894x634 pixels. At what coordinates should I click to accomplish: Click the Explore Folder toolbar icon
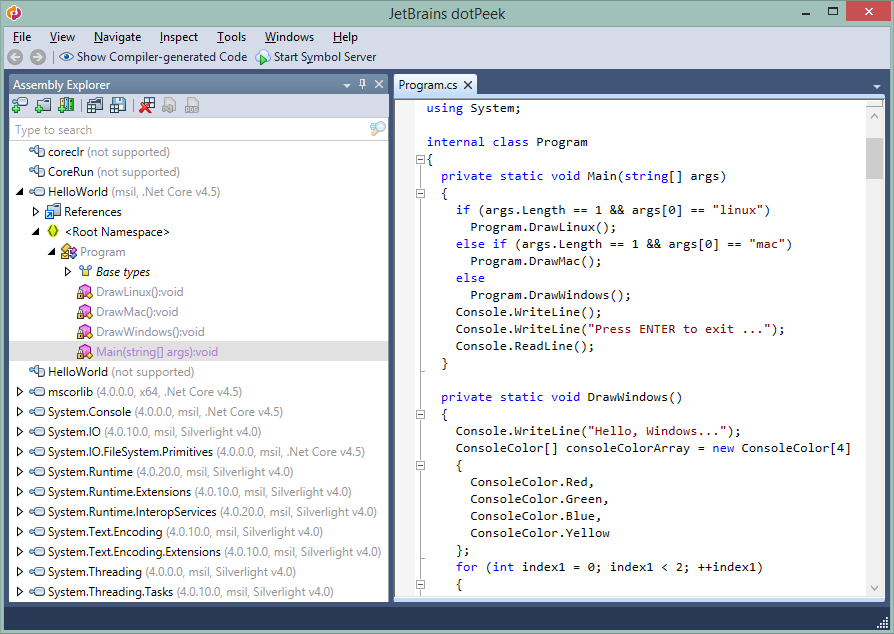[43, 105]
